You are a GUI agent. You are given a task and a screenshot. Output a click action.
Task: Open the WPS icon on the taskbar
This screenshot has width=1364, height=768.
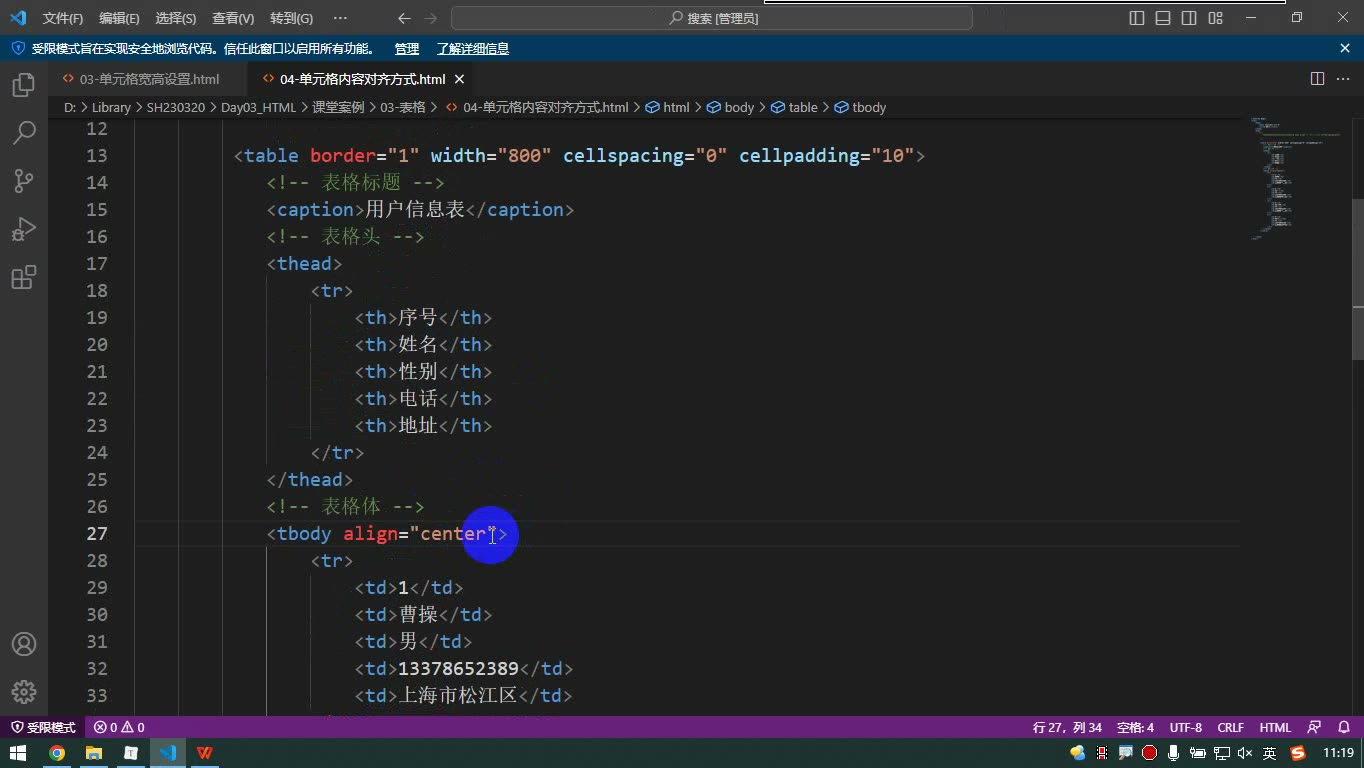[204, 753]
